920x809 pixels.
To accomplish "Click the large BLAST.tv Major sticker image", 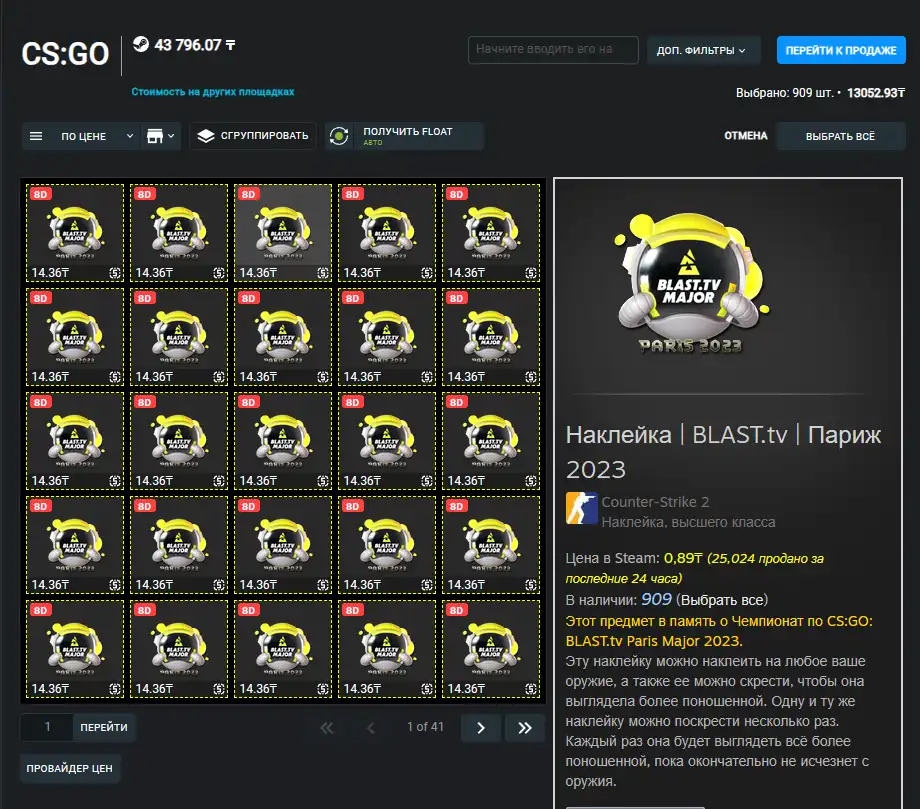I will pyautogui.click(x=691, y=283).
